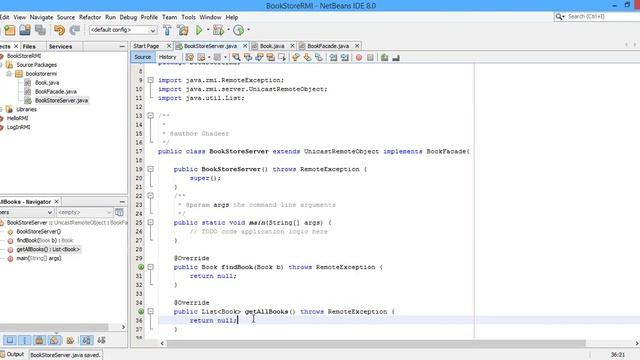Click the New Project icon in main toolbar
The image size is (640, 360).
tap(9, 30)
